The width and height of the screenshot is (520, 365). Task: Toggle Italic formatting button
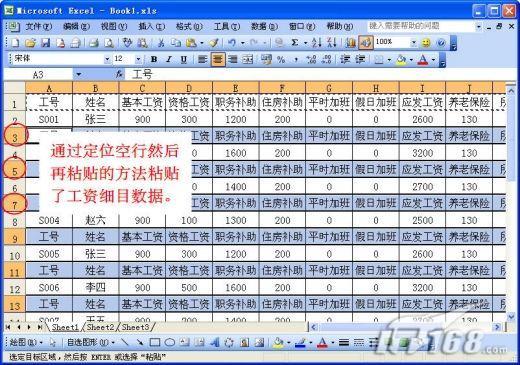169,60
